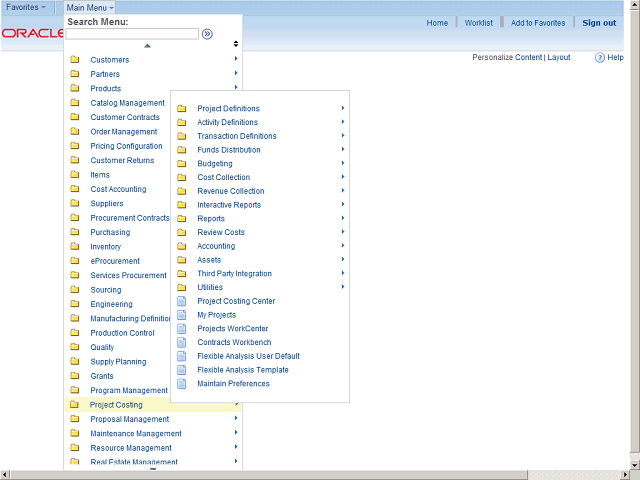Expand the Utilities submenu arrow
The image size is (640, 480).
(x=343, y=287)
